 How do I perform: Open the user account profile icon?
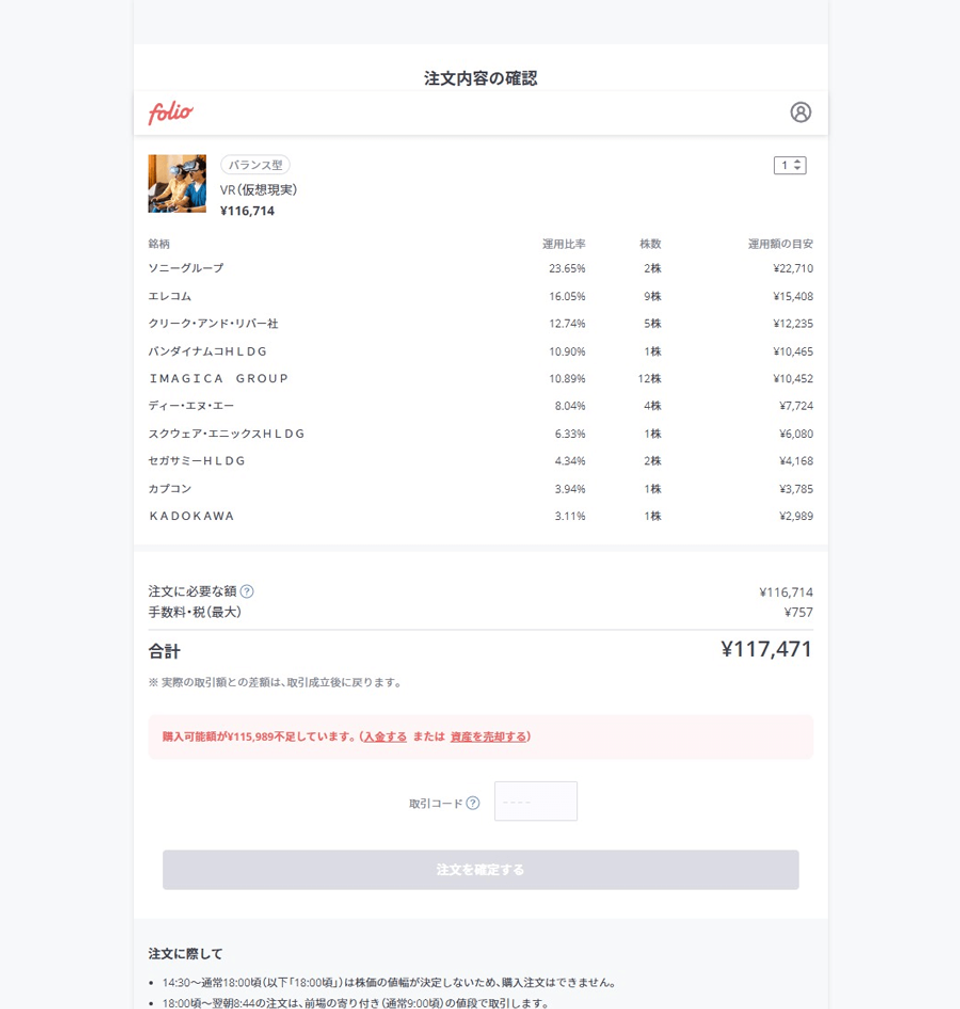[x=800, y=112]
